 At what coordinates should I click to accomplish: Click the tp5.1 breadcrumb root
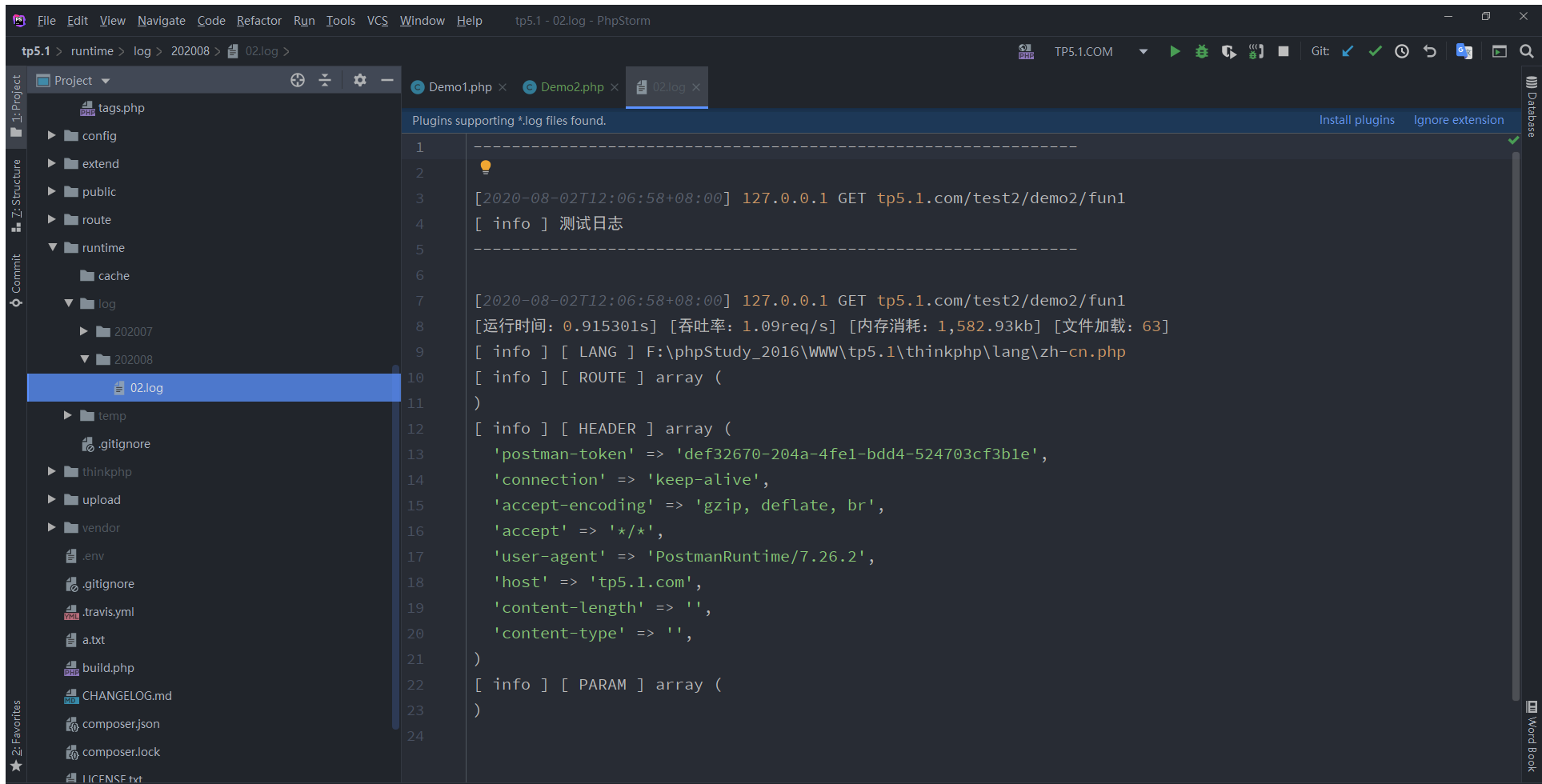[x=36, y=51]
